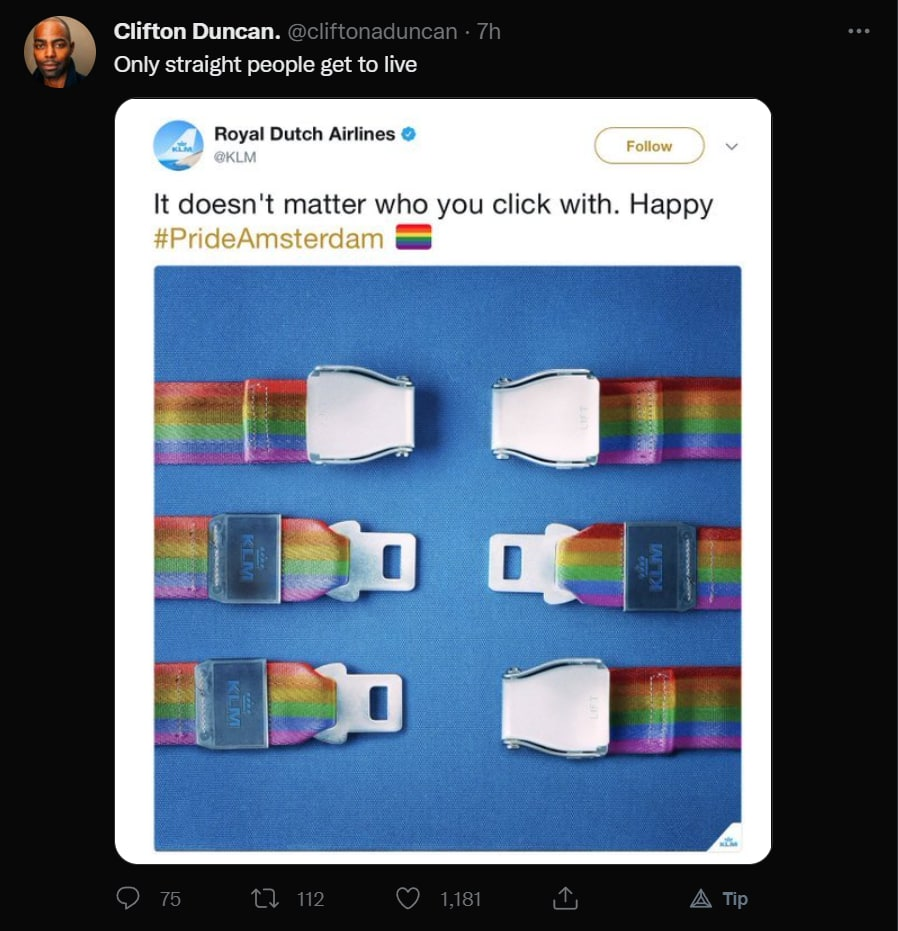
Task: Click the Royal Dutch Airlines name
Action: 304,134
